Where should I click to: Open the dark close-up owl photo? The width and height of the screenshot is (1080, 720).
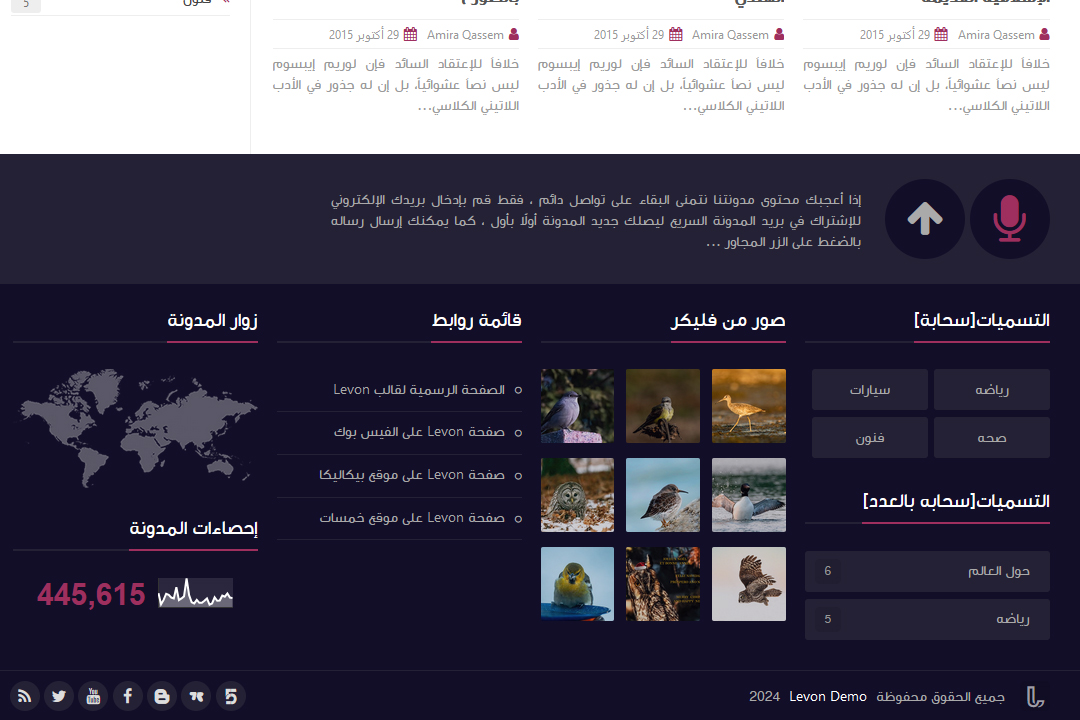coord(663,584)
